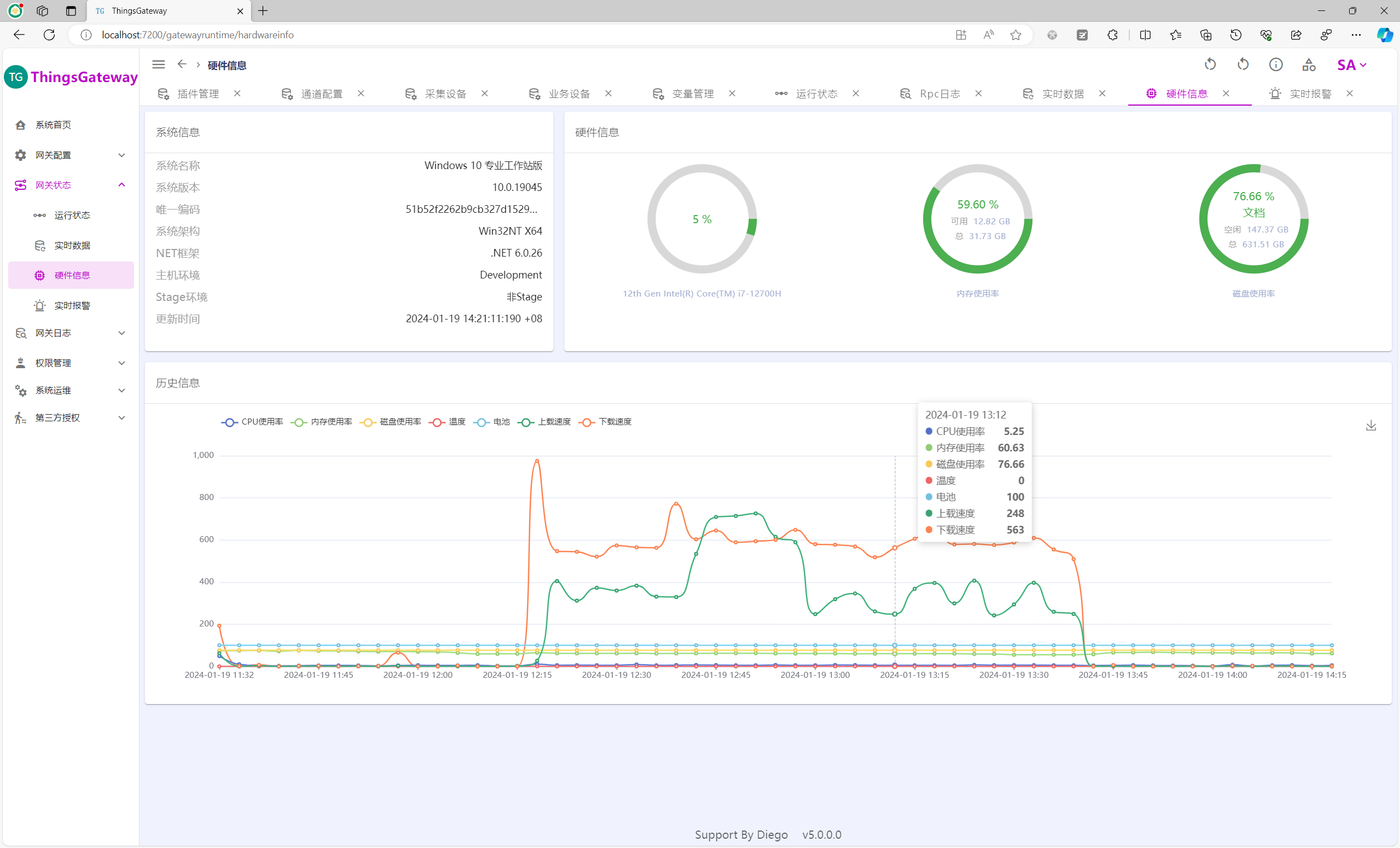The image size is (1400, 848).
Task: Click the info circle icon in header
Action: [x=1275, y=65]
